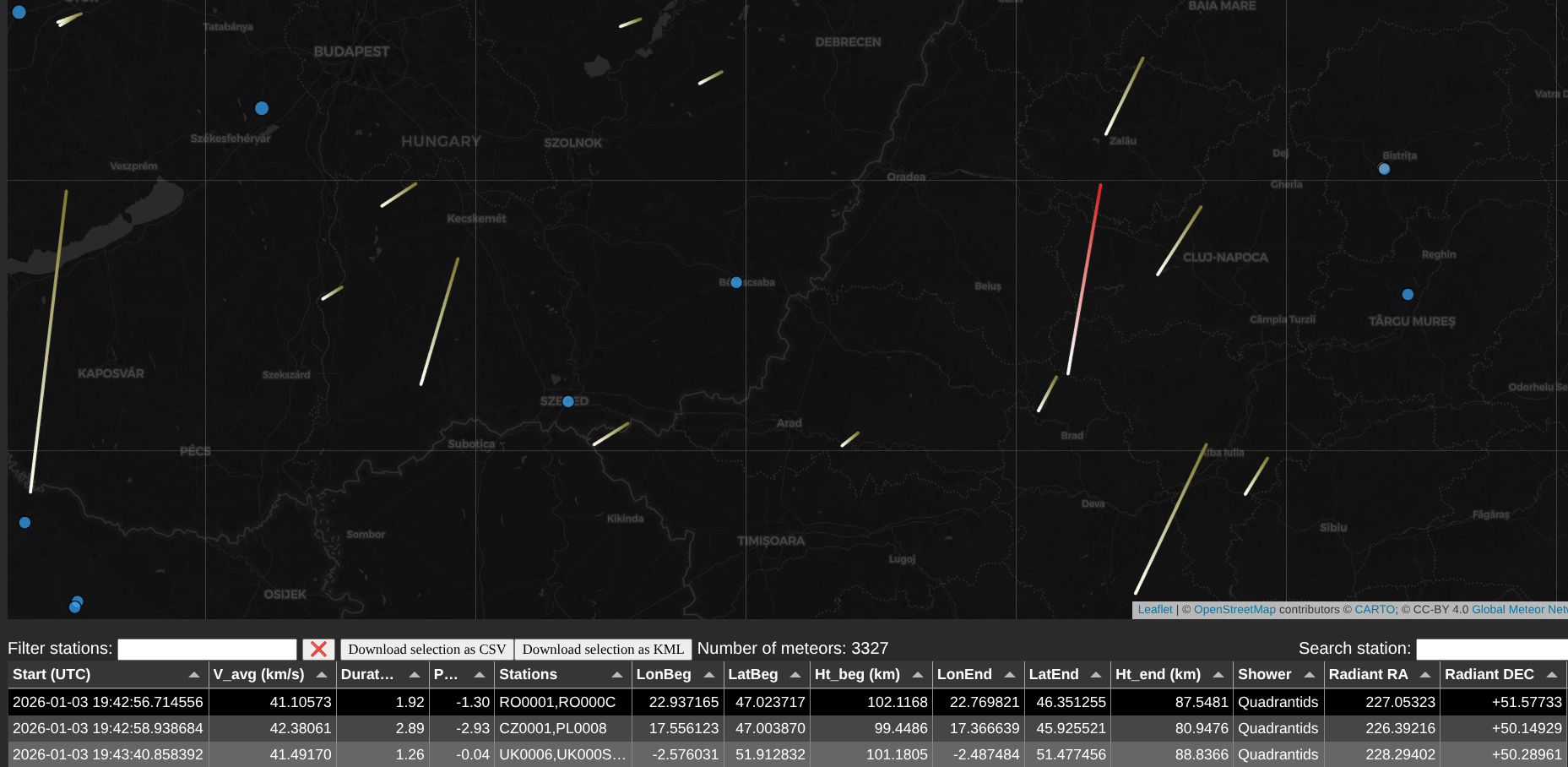Click the station marker near Budapest
The width and height of the screenshot is (1568, 767).
click(261, 108)
